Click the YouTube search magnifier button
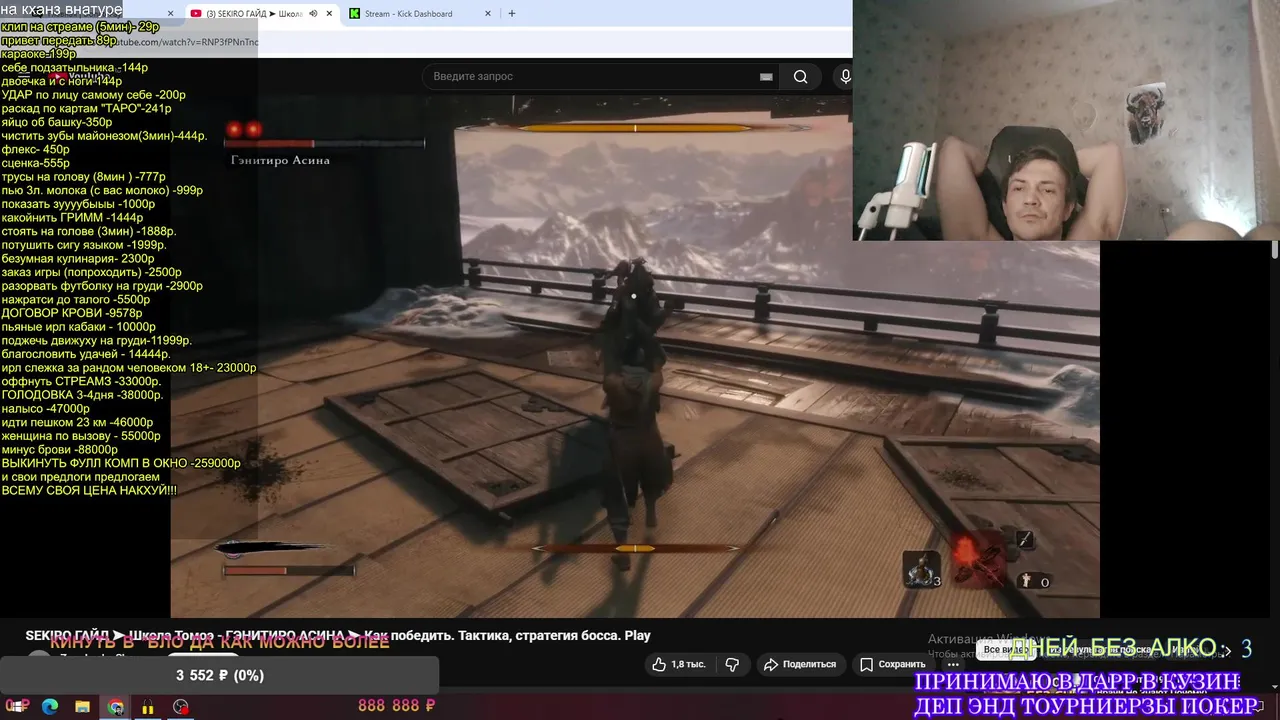 (x=800, y=77)
